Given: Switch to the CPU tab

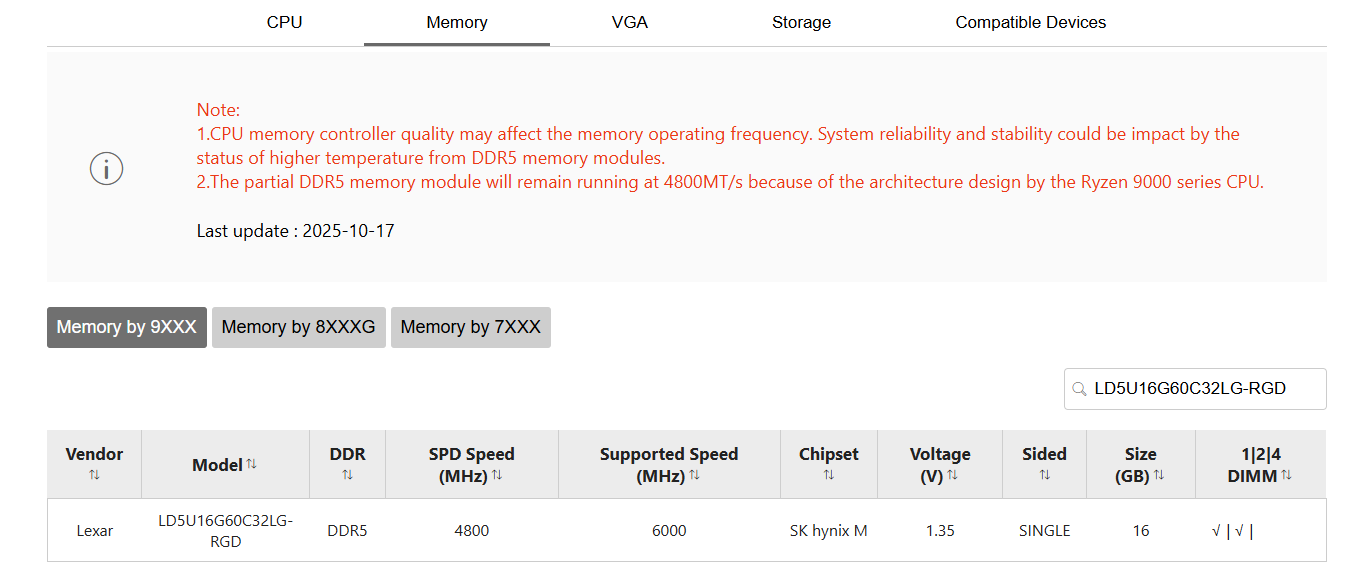Looking at the screenshot, I should (x=284, y=22).
